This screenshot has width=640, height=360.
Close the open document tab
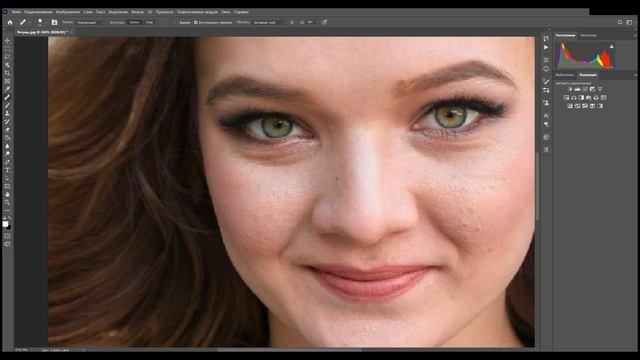pos(70,32)
